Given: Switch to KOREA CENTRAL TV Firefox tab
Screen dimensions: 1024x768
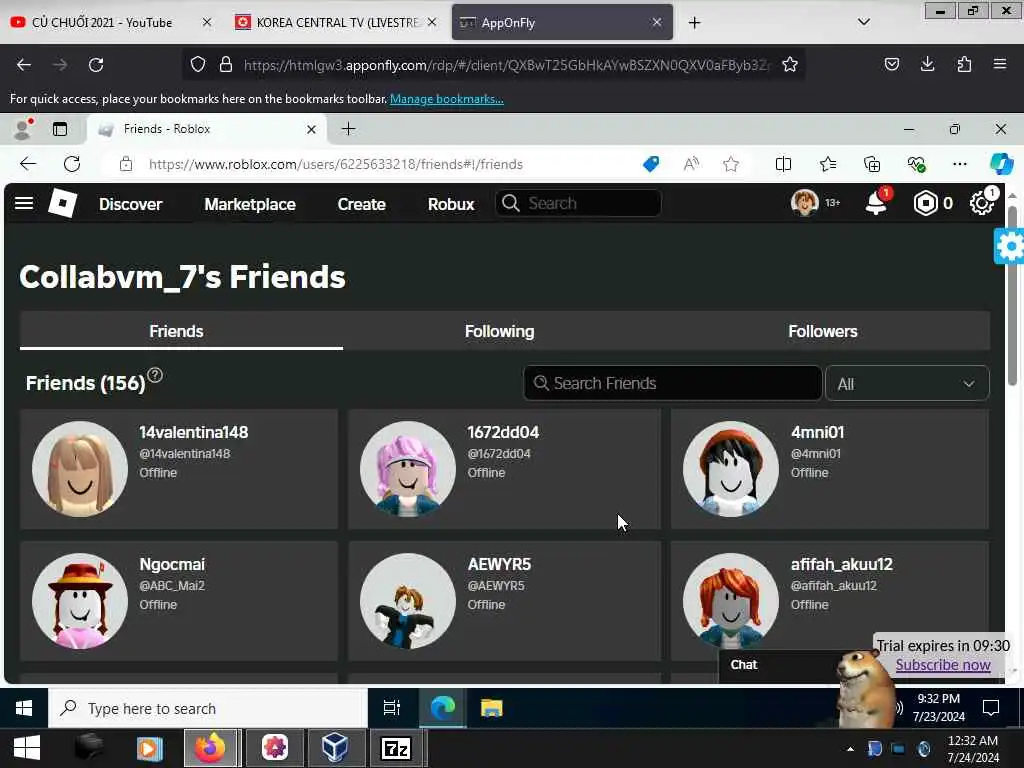Looking at the screenshot, I should (336, 22).
